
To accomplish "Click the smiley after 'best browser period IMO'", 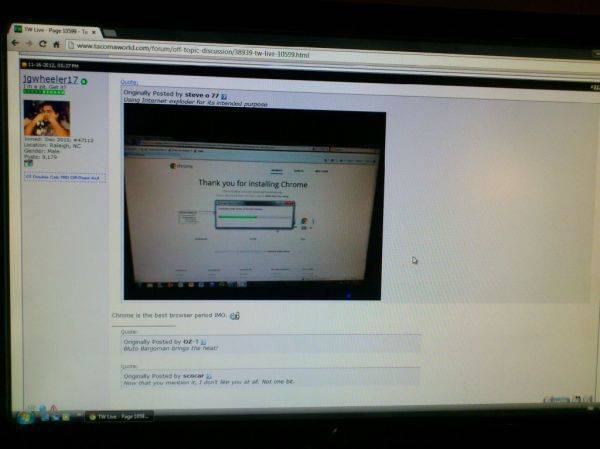I will click(235, 316).
